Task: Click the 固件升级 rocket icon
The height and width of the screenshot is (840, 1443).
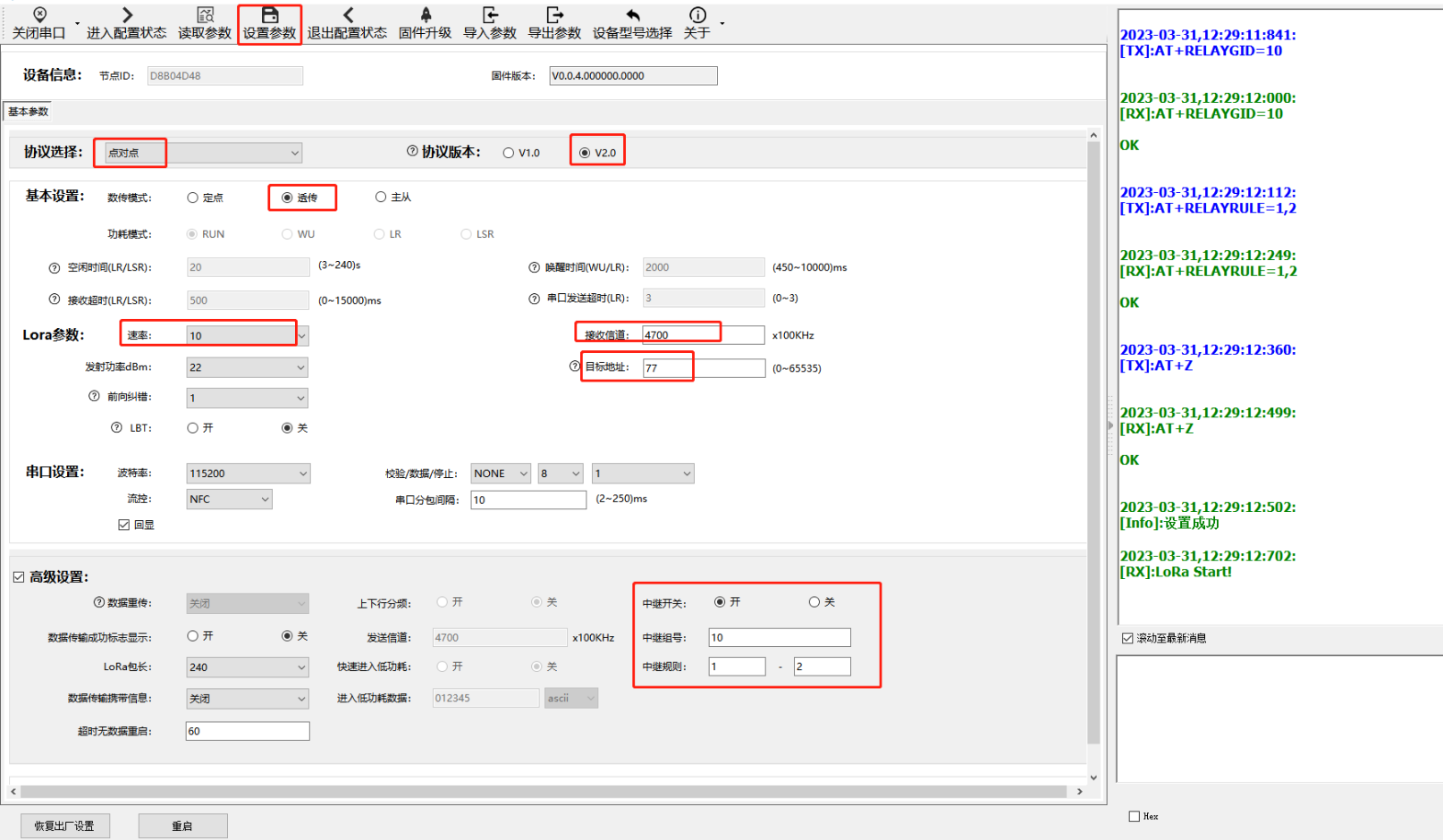Action: tap(426, 15)
